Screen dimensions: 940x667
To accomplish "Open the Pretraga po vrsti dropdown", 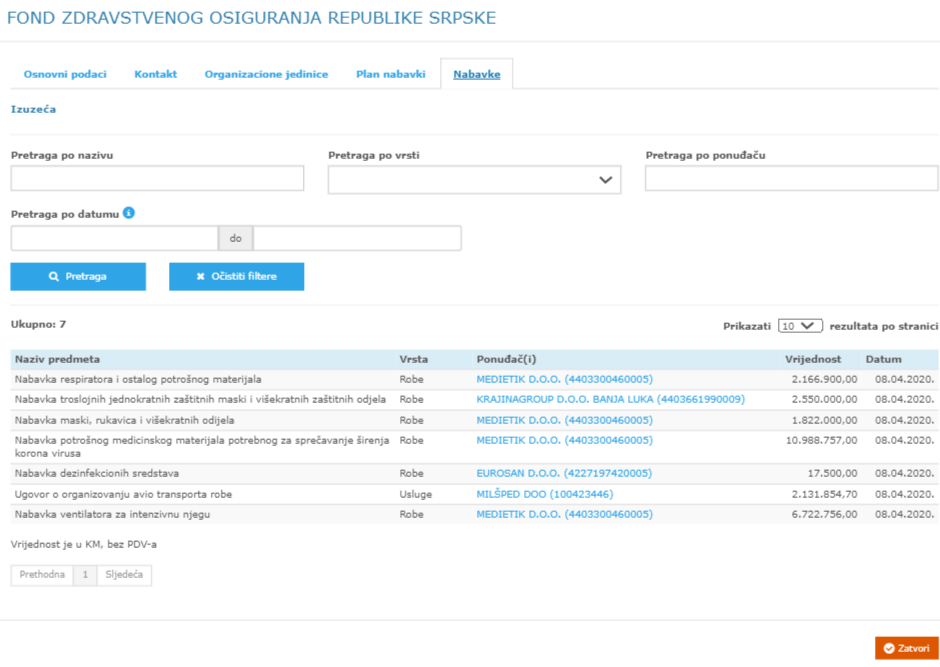I will pos(474,180).
